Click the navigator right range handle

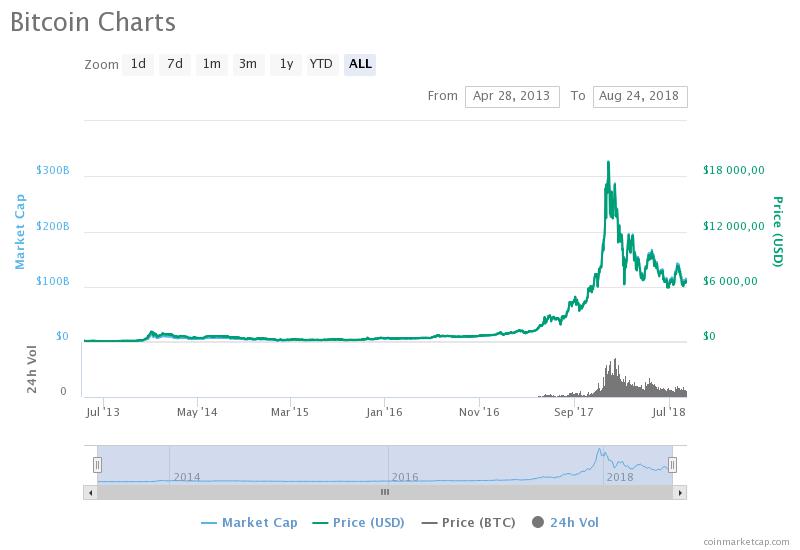(x=672, y=465)
